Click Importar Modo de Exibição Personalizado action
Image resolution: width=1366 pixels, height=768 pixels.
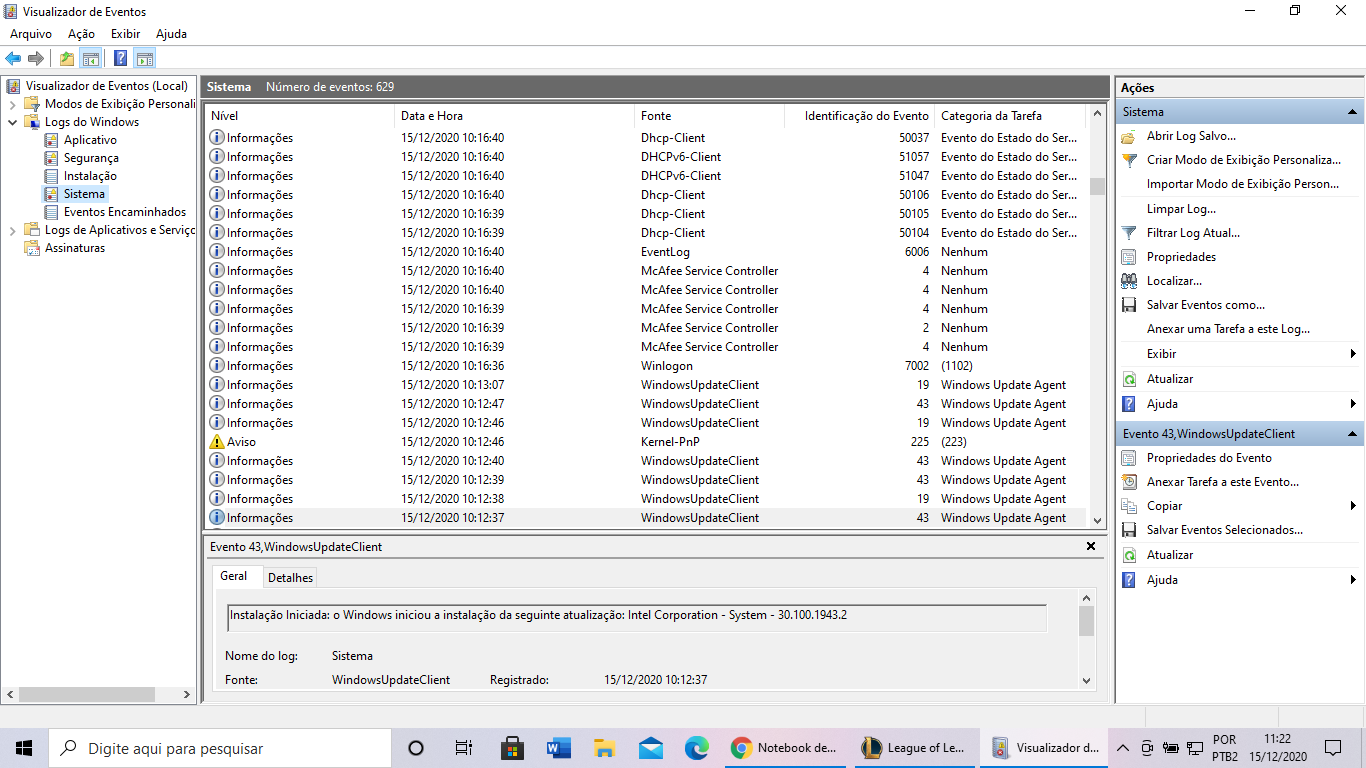[1243, 184]
